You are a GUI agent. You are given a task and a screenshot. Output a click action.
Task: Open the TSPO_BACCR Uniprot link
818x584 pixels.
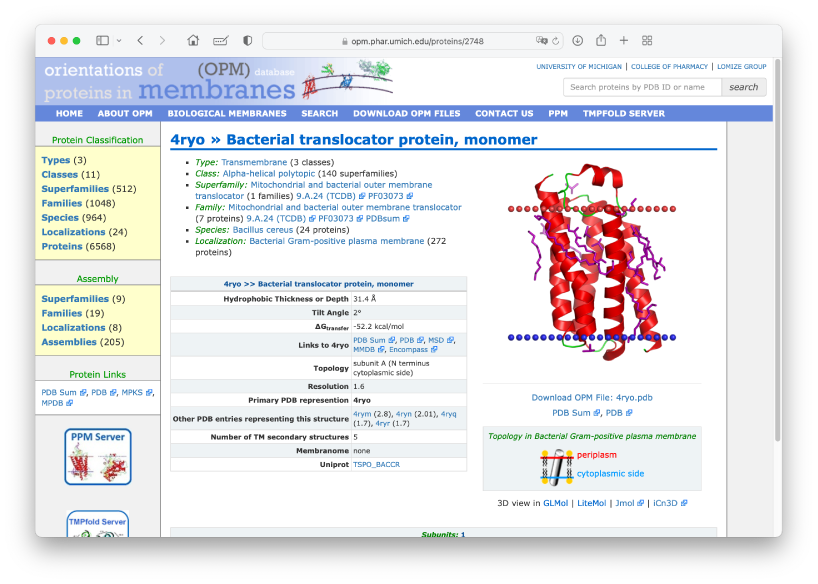pos(376,464)
